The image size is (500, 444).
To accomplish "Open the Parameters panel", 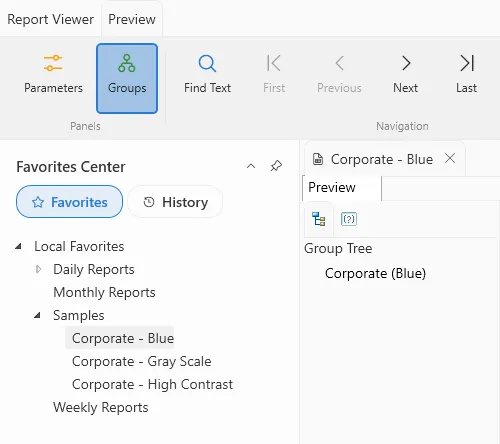I will pyautogui.click(x=53, y=75).
